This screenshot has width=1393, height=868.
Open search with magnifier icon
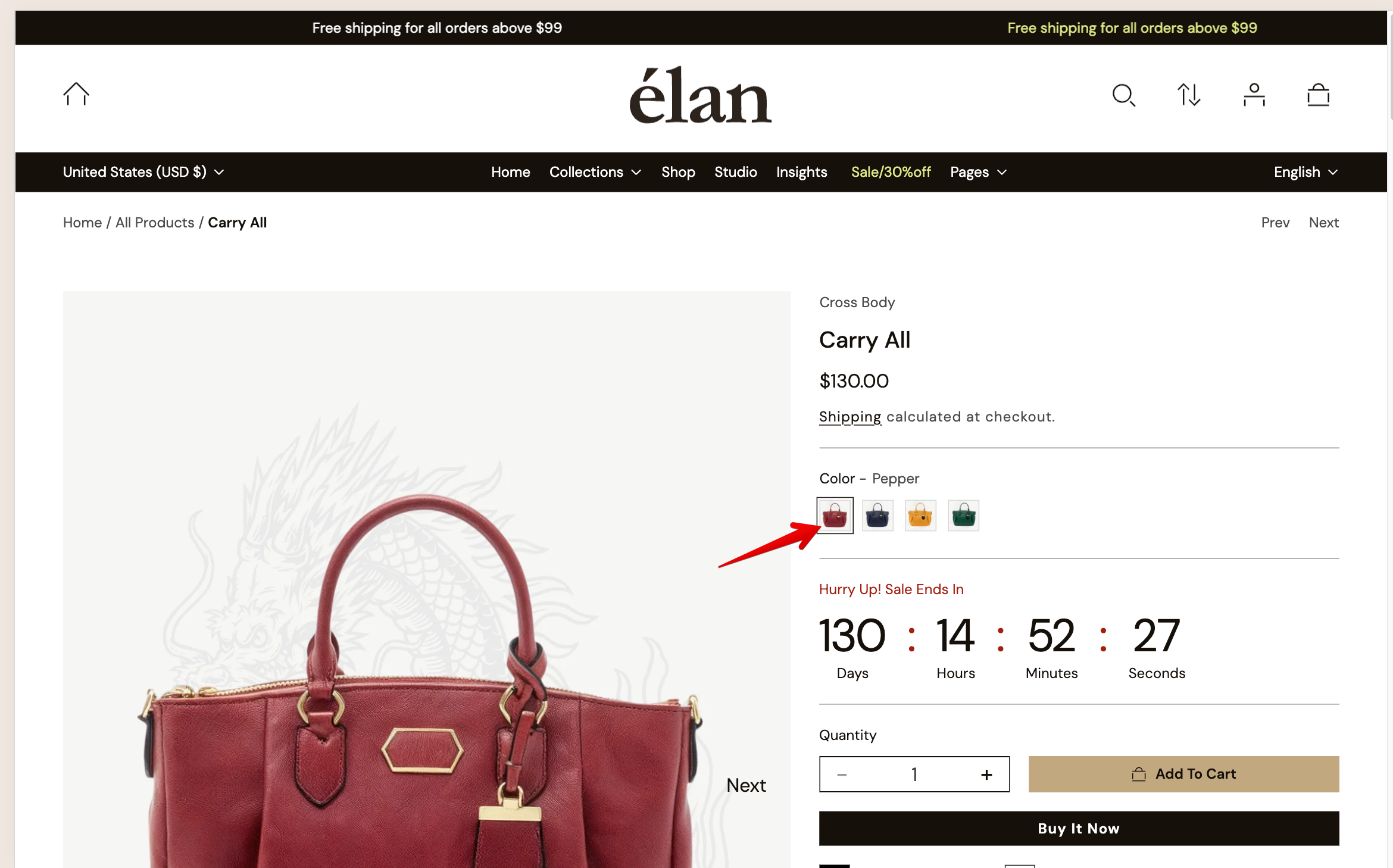point(1124,95)
